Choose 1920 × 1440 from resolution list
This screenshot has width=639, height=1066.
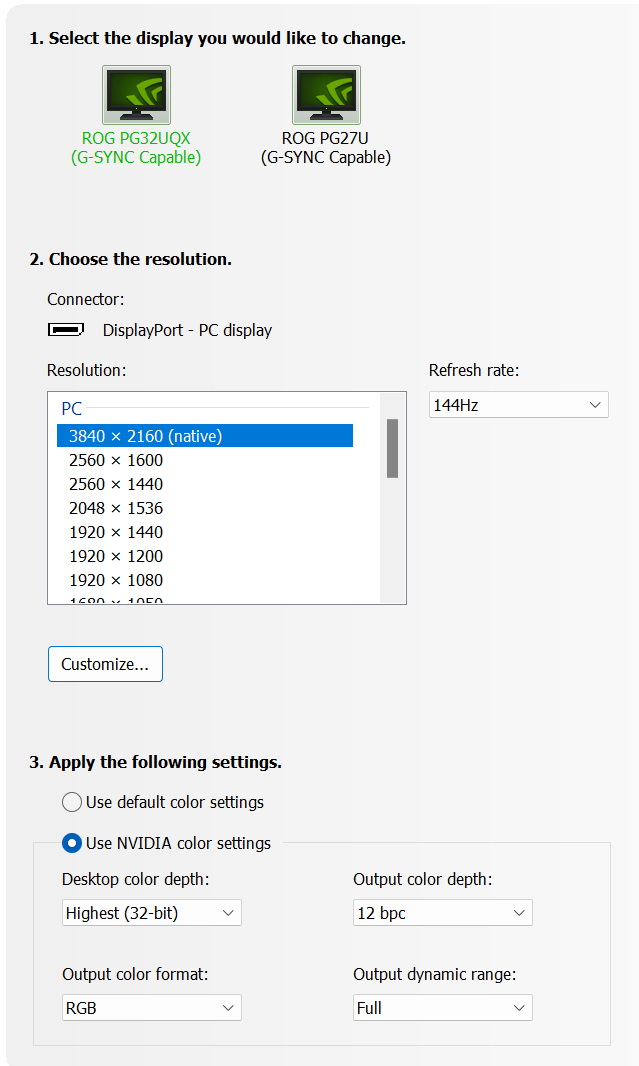point(116,532)
